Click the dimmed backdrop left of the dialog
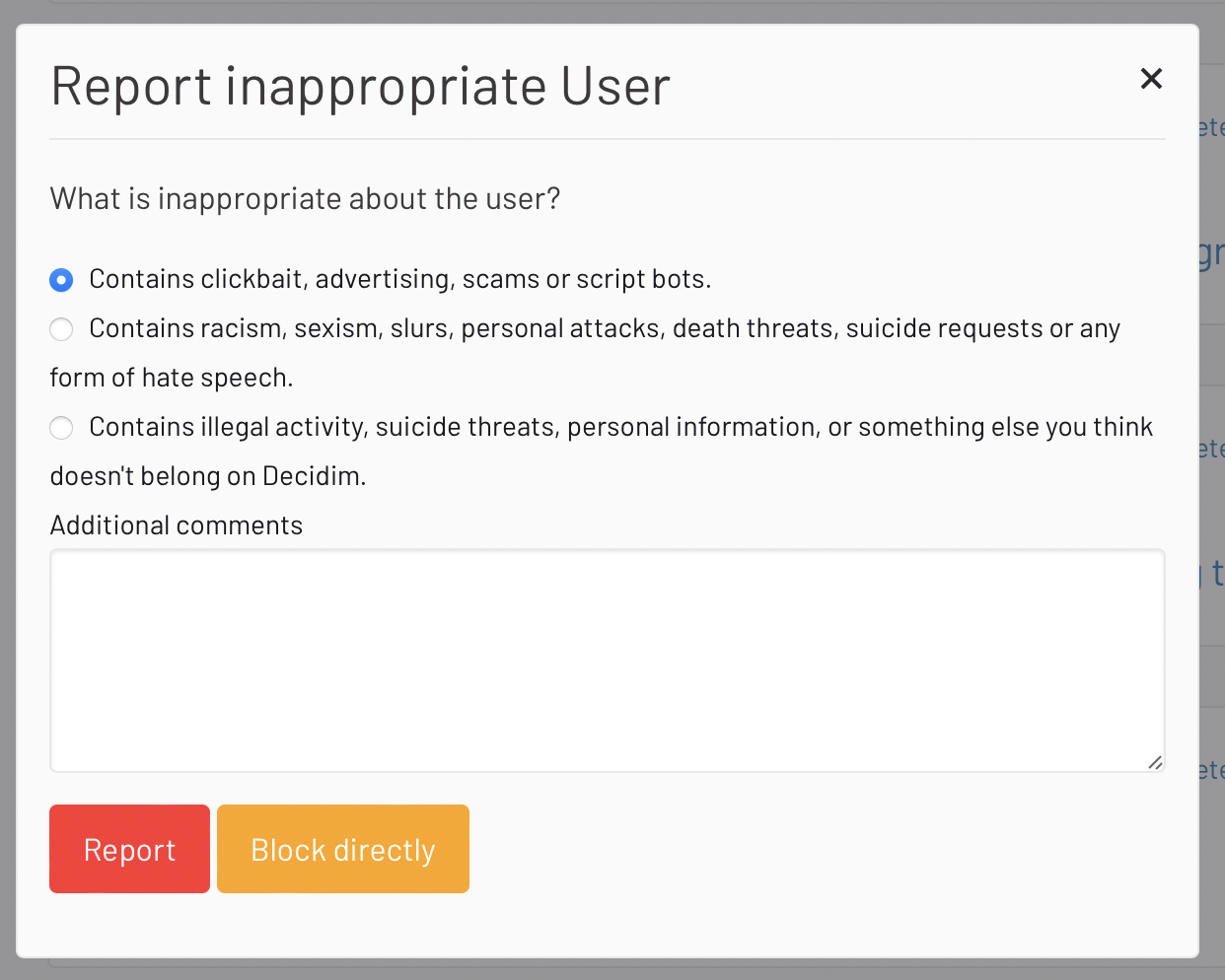Viewport: 1225px width, 980px height. click(x=7, y=493)
